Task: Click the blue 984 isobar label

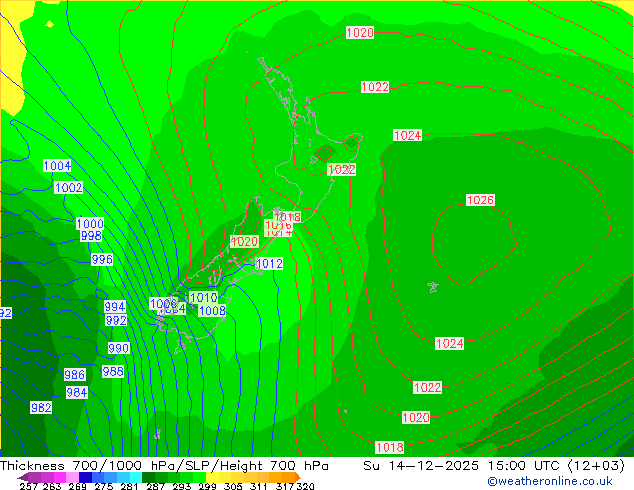Action: click(x=77, y=393)
